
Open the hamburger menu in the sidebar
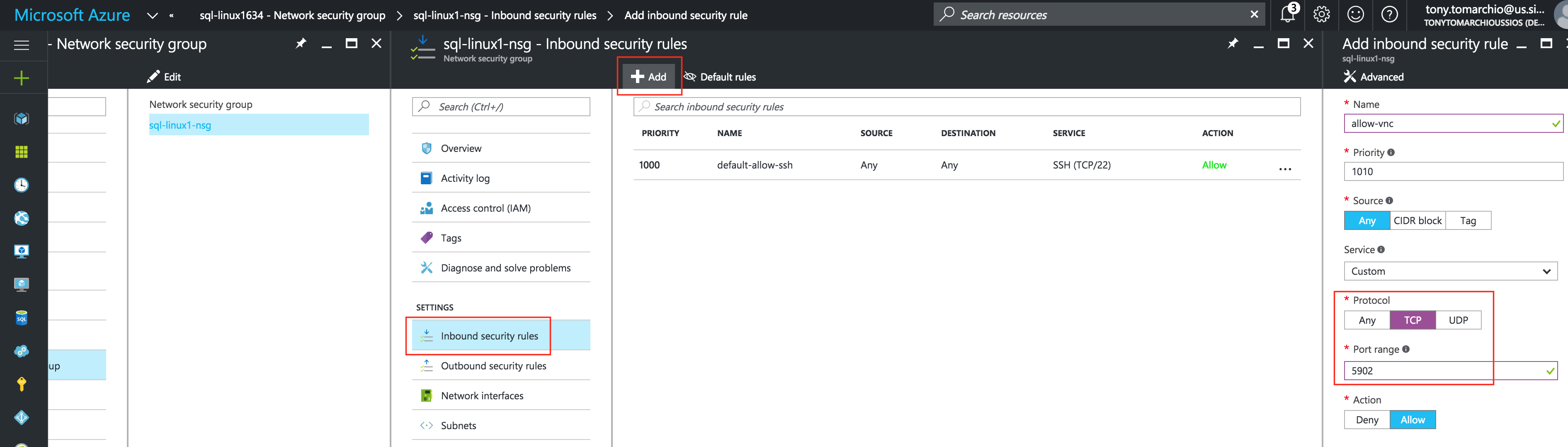point(21,45)
